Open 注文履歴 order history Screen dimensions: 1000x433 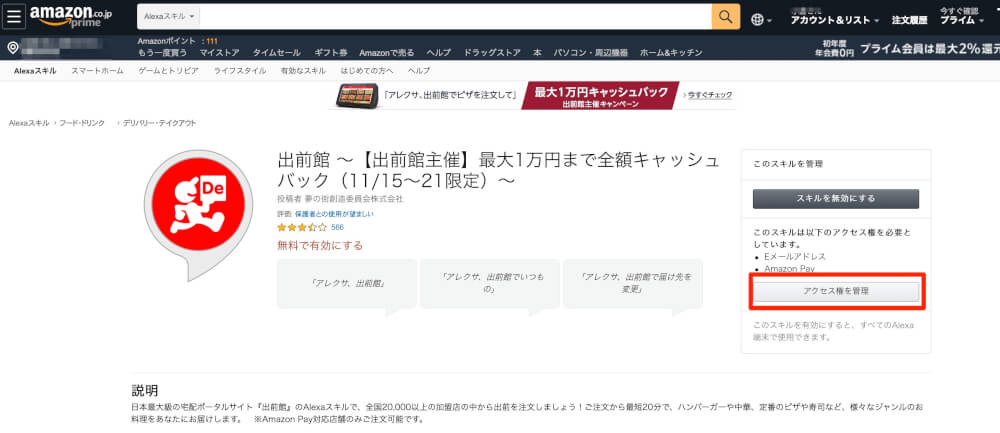pos(909,20)
